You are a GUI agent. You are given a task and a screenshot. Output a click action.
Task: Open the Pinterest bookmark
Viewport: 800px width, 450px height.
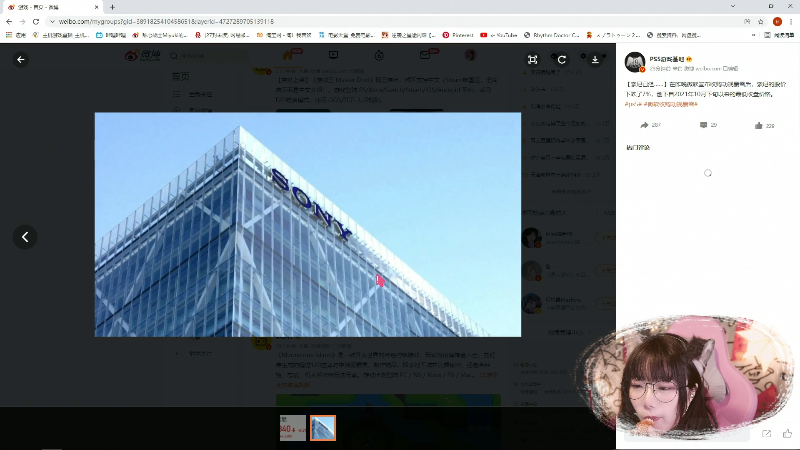(458, 35)
